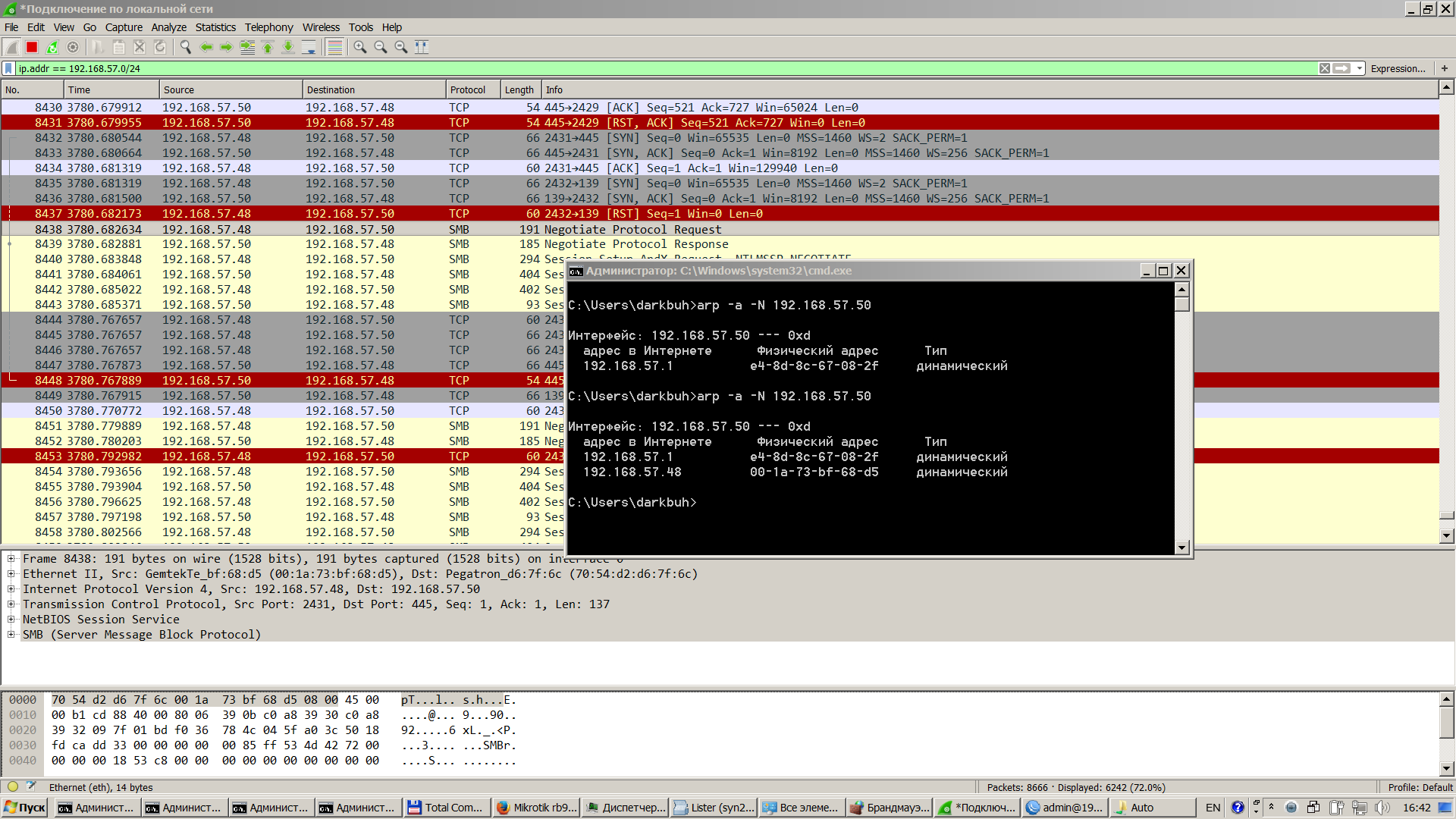Restart the current capture
The image size is (1456, 819).
52,47
